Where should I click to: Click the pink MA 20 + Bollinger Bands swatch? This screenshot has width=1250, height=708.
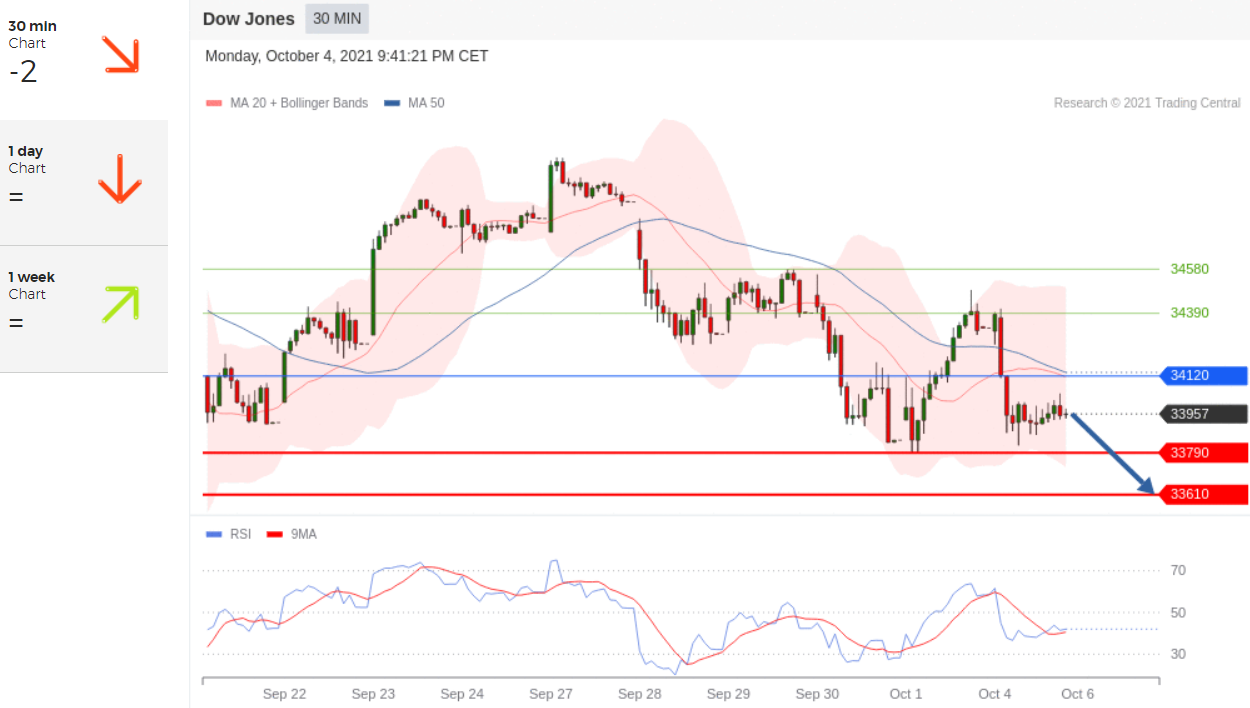[213, 103]
